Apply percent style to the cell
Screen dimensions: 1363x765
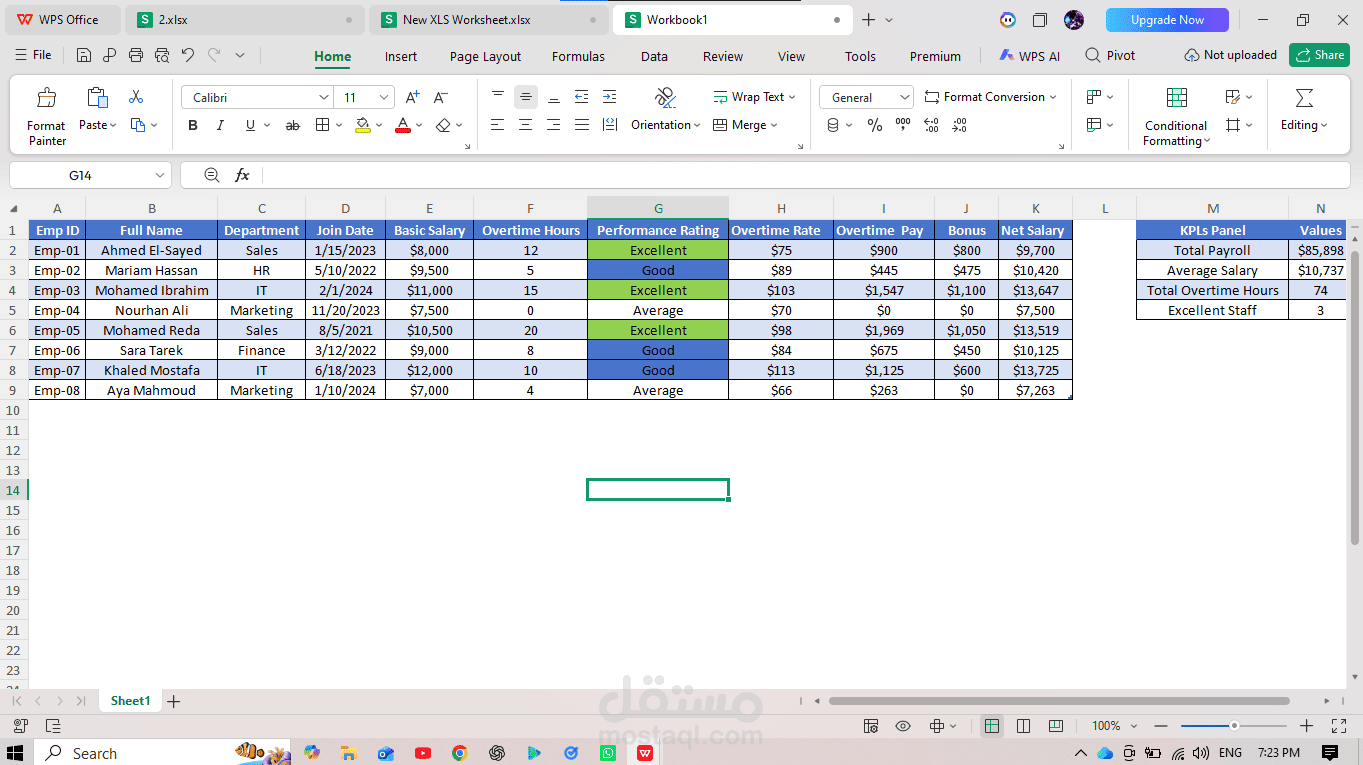[875, 125]
